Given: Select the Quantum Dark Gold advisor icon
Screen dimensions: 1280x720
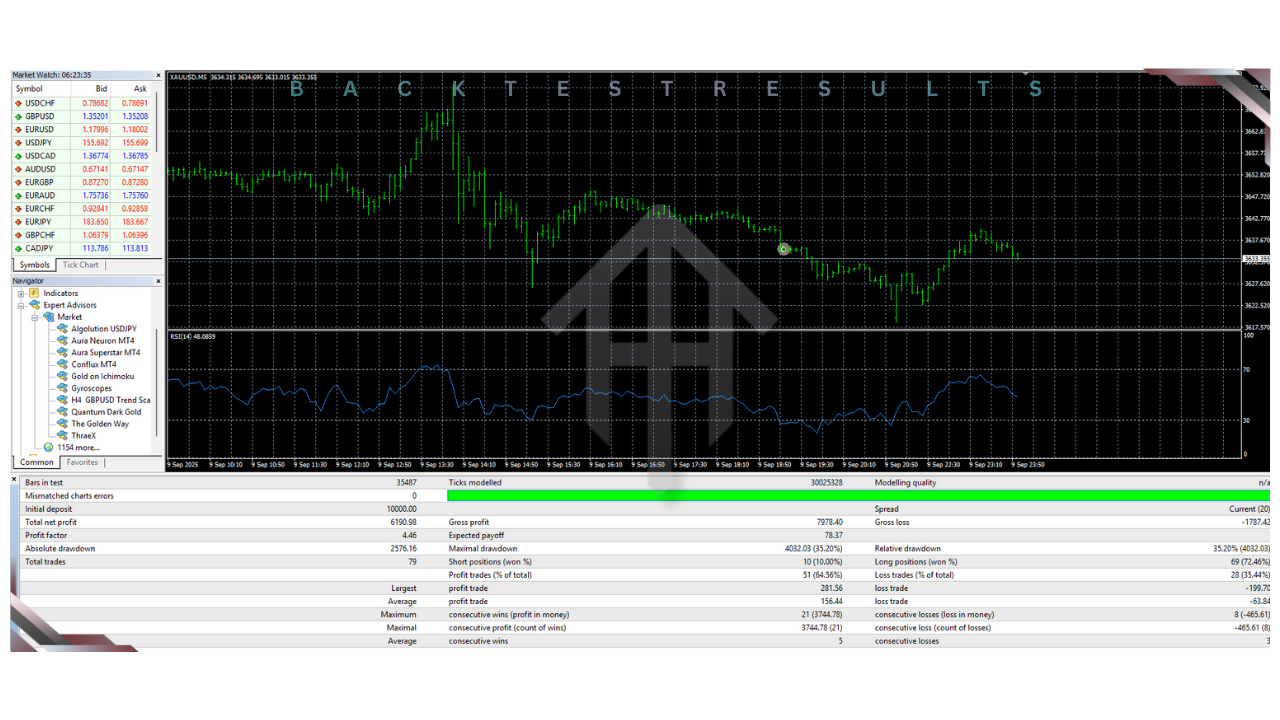Looking at the screenshot, I should (62, 412).
